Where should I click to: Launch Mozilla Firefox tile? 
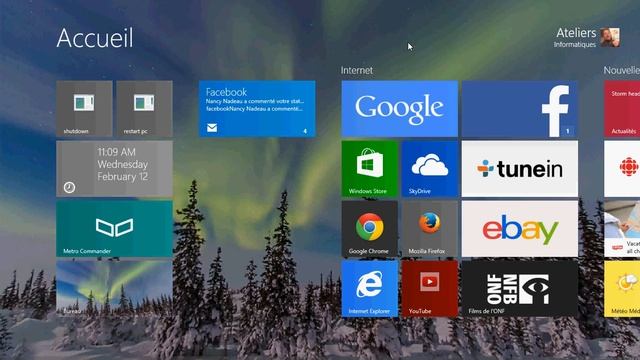click(430, 229)
